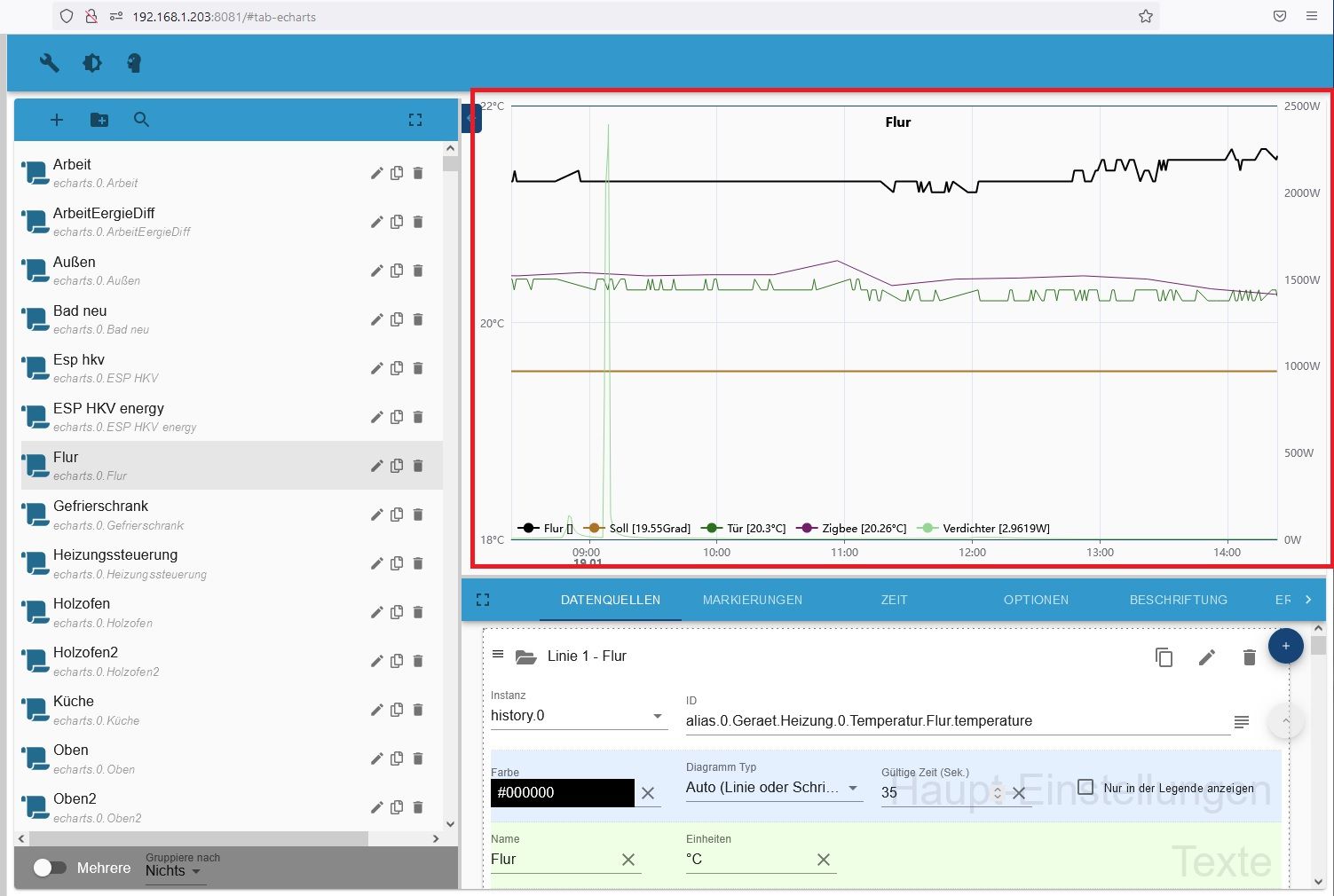The width and height of the screenshot is (1334, 896).
Task: Copy the ArbeitEergieDiff preset
Action: point(397,222)
